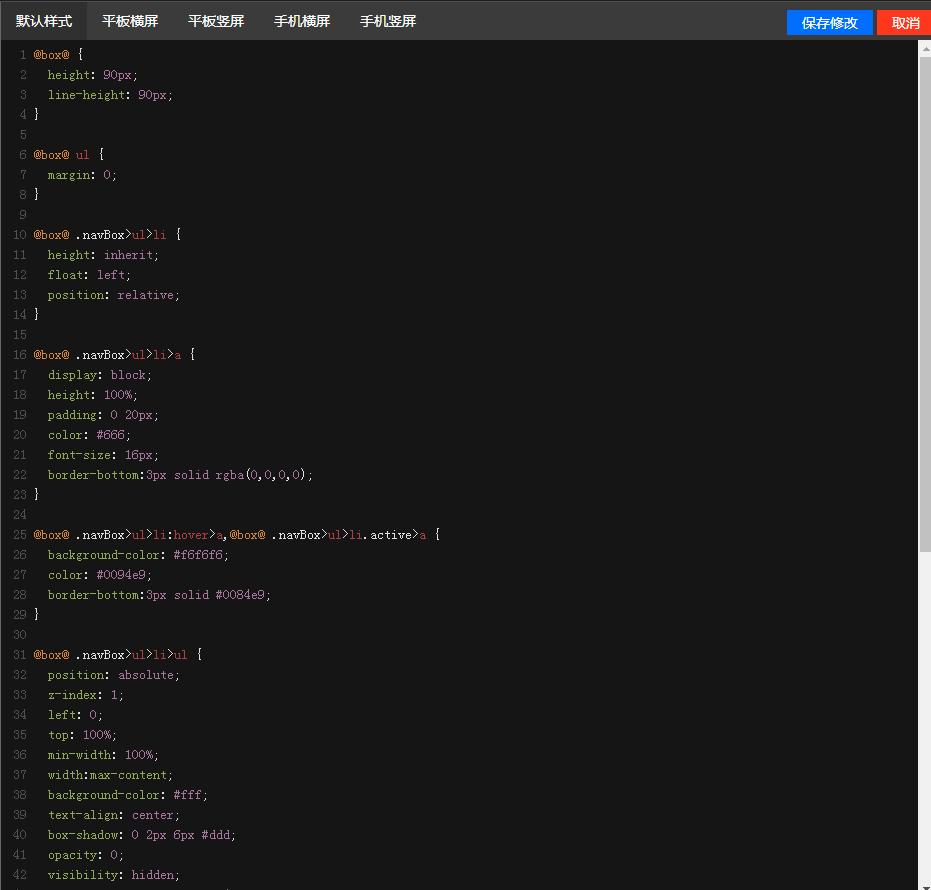The width and height of the screenshot is (931, 890).
Task: Open the 平板横屏 tab
Action: click(130, 21)
